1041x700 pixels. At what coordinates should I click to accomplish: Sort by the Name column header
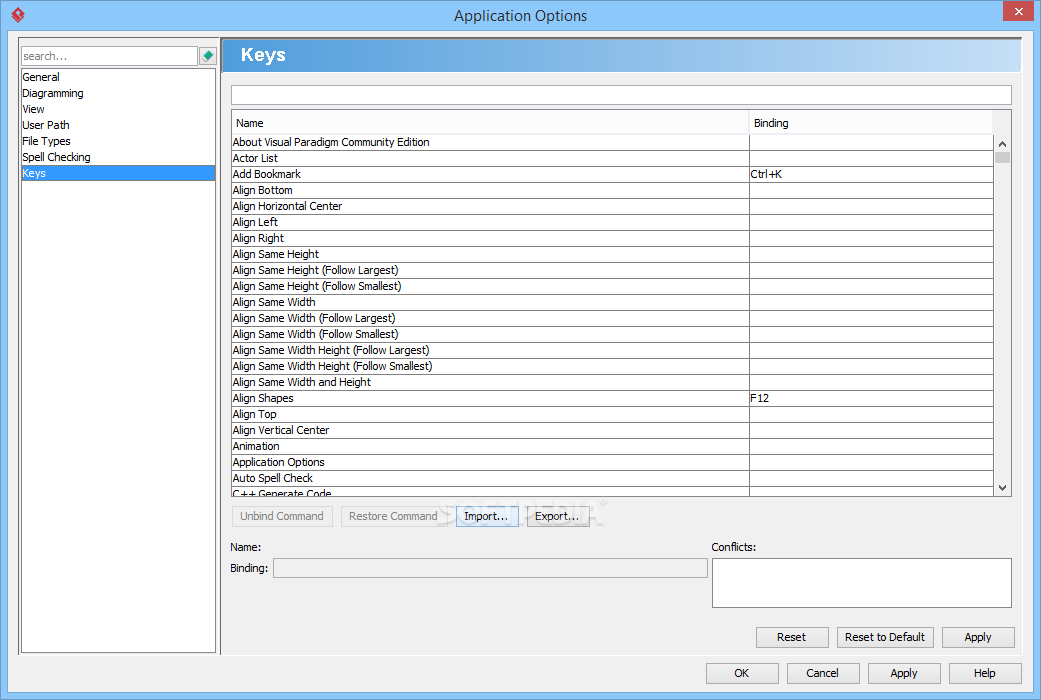[490, 123]
